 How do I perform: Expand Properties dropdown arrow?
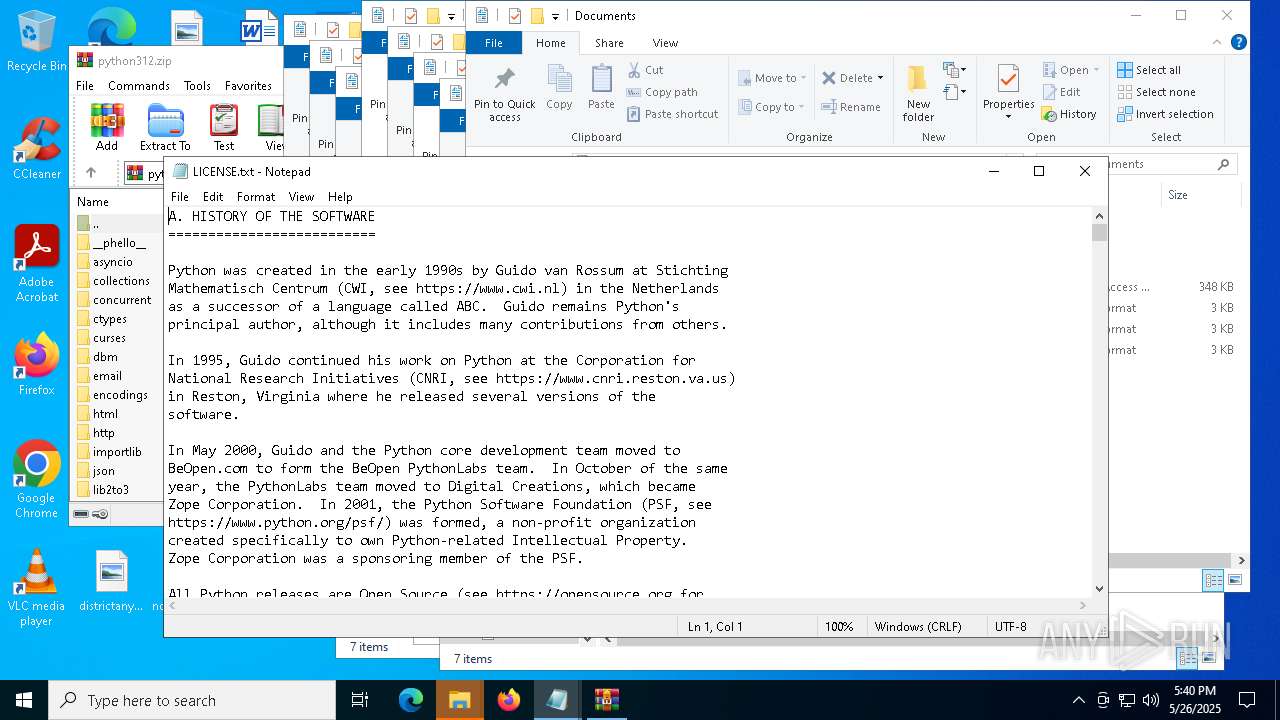1008,117
